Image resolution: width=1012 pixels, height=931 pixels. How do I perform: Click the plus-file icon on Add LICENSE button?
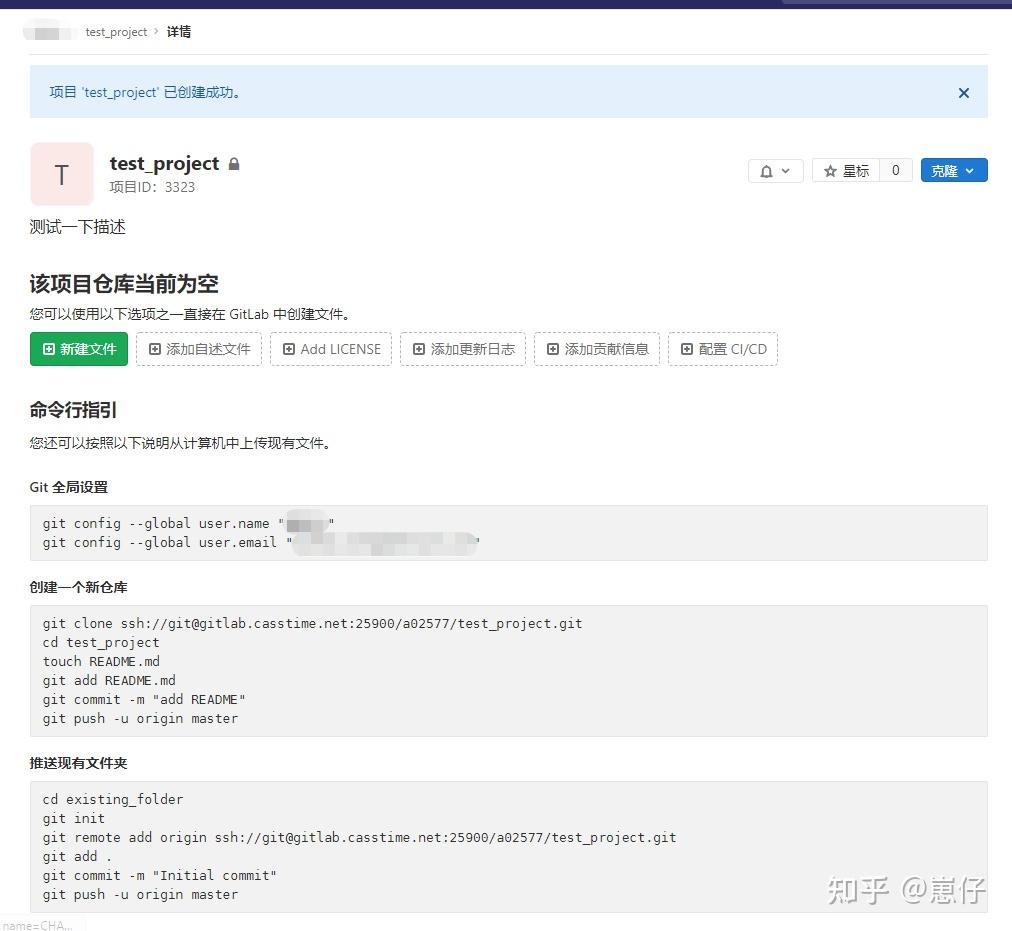[x=287, y=349]
